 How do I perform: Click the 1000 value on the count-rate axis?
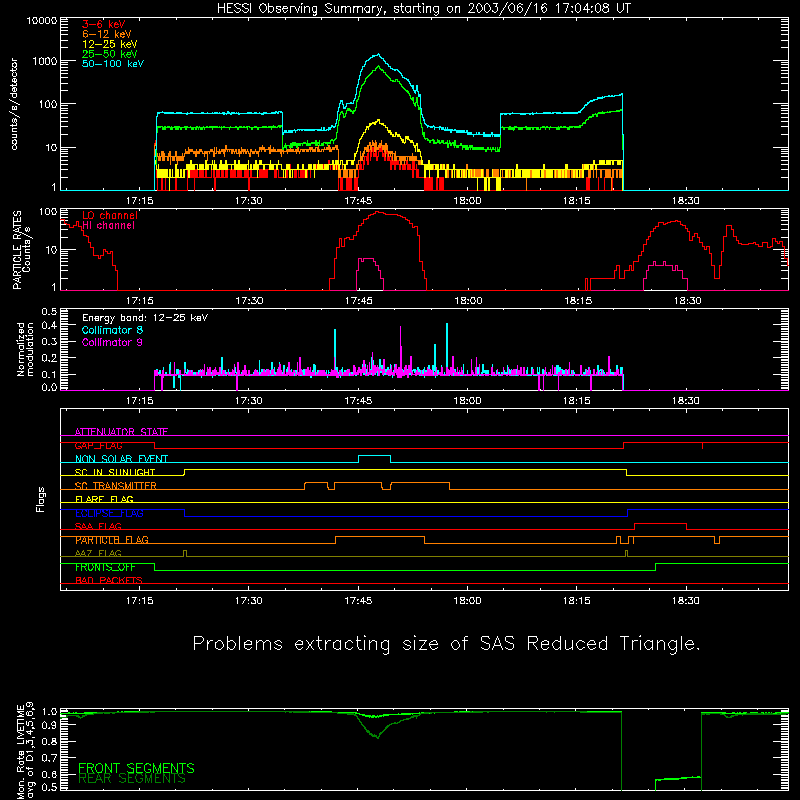45,61
